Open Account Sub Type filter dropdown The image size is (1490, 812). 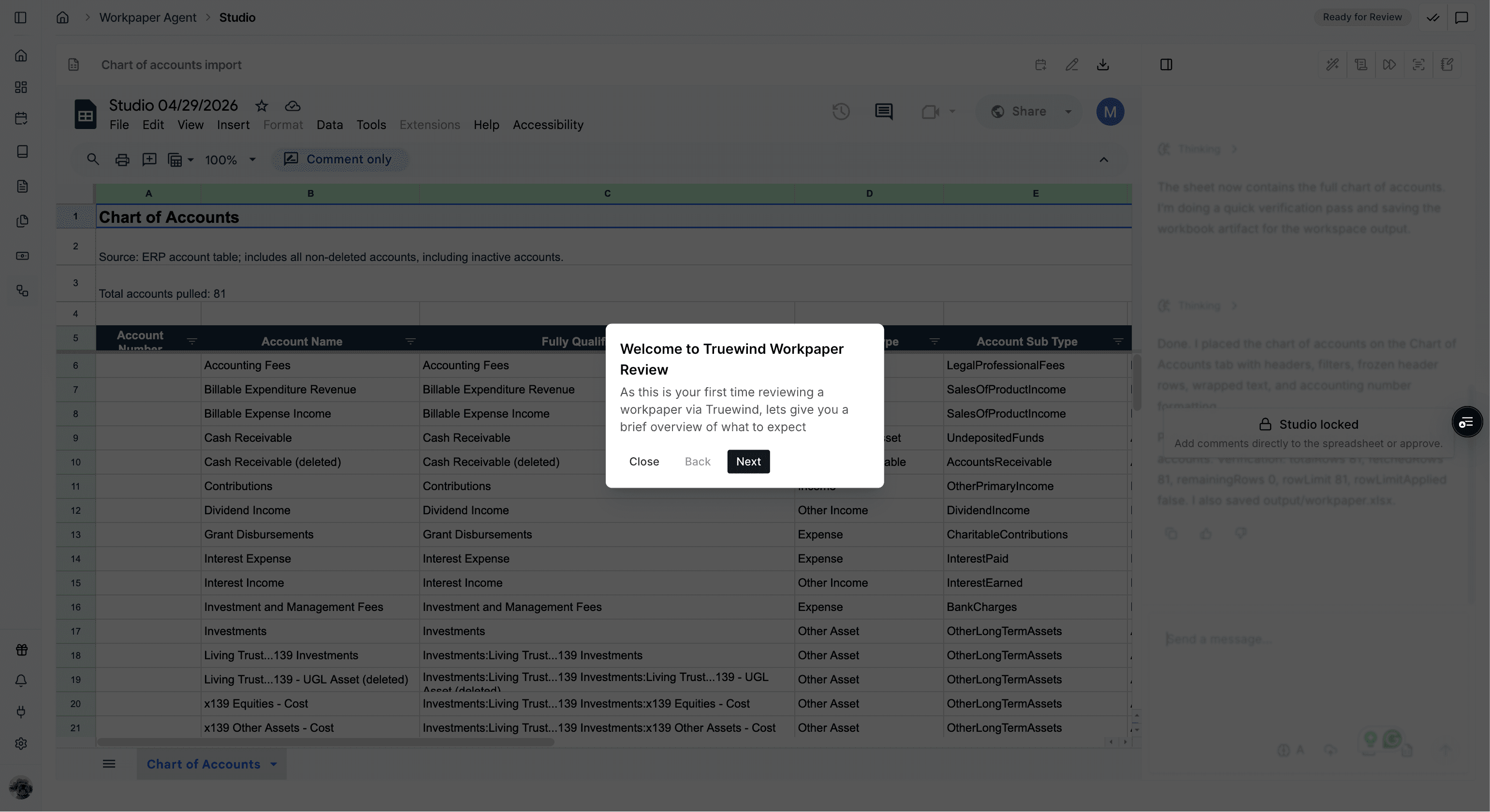point(1118,342)
